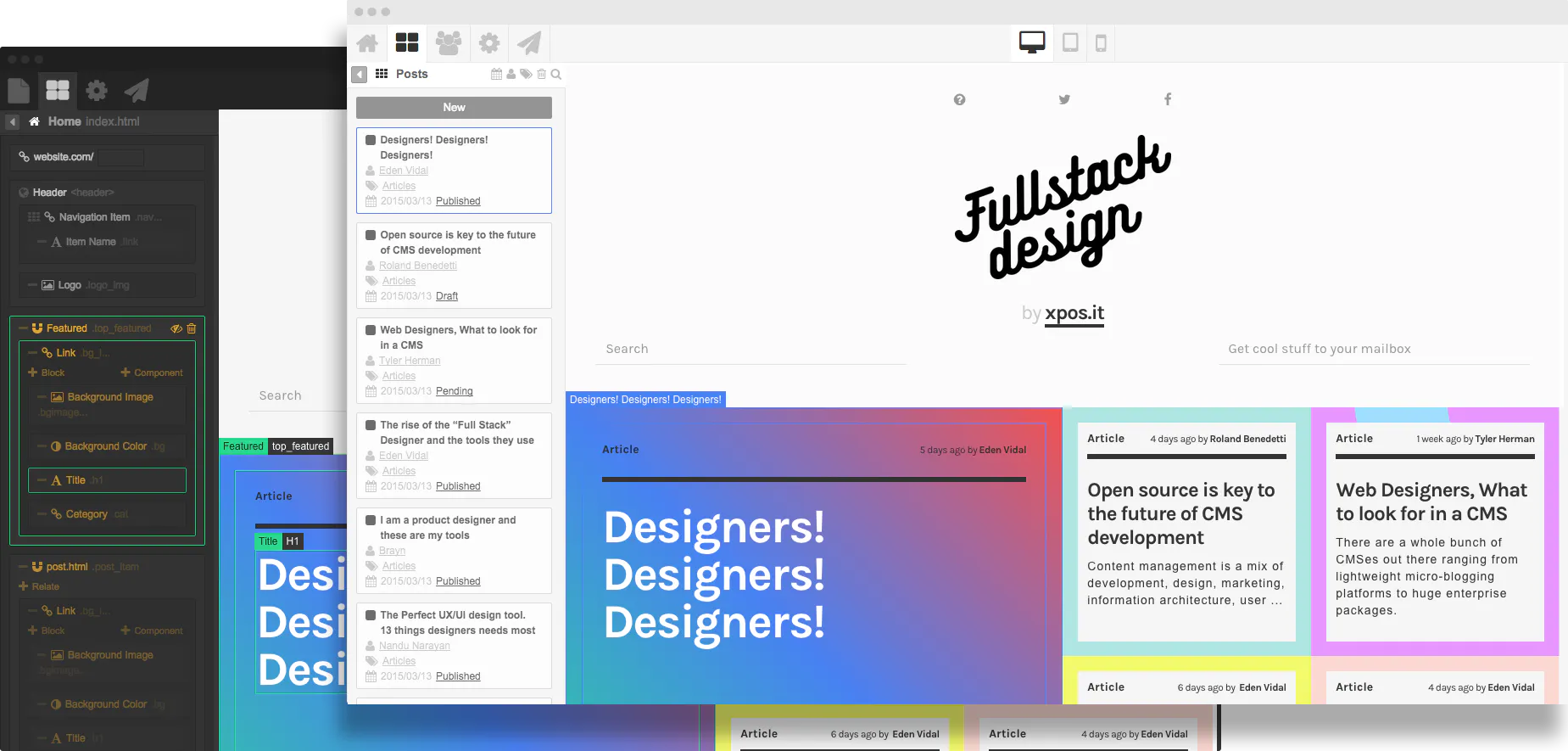This screenshot has width=1568, height=751.
Task: Click the author filter icon in the Posts header
Action: (511, 74)
